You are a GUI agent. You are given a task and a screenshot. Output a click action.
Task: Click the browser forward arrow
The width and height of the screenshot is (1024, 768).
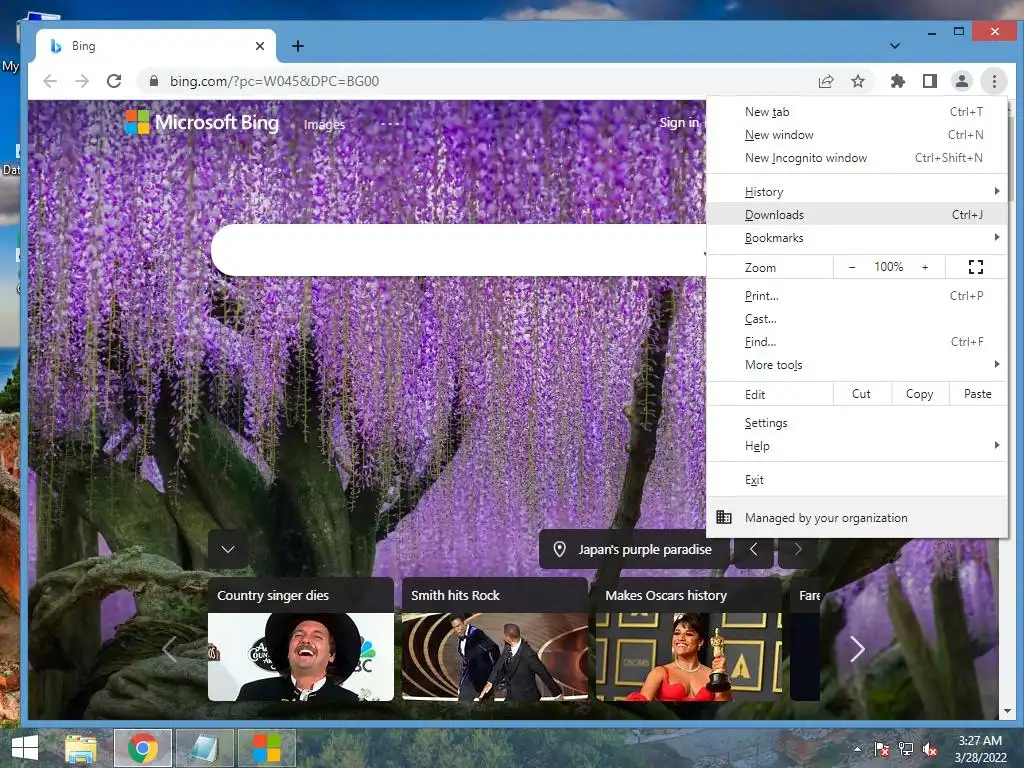click(82, 81)
